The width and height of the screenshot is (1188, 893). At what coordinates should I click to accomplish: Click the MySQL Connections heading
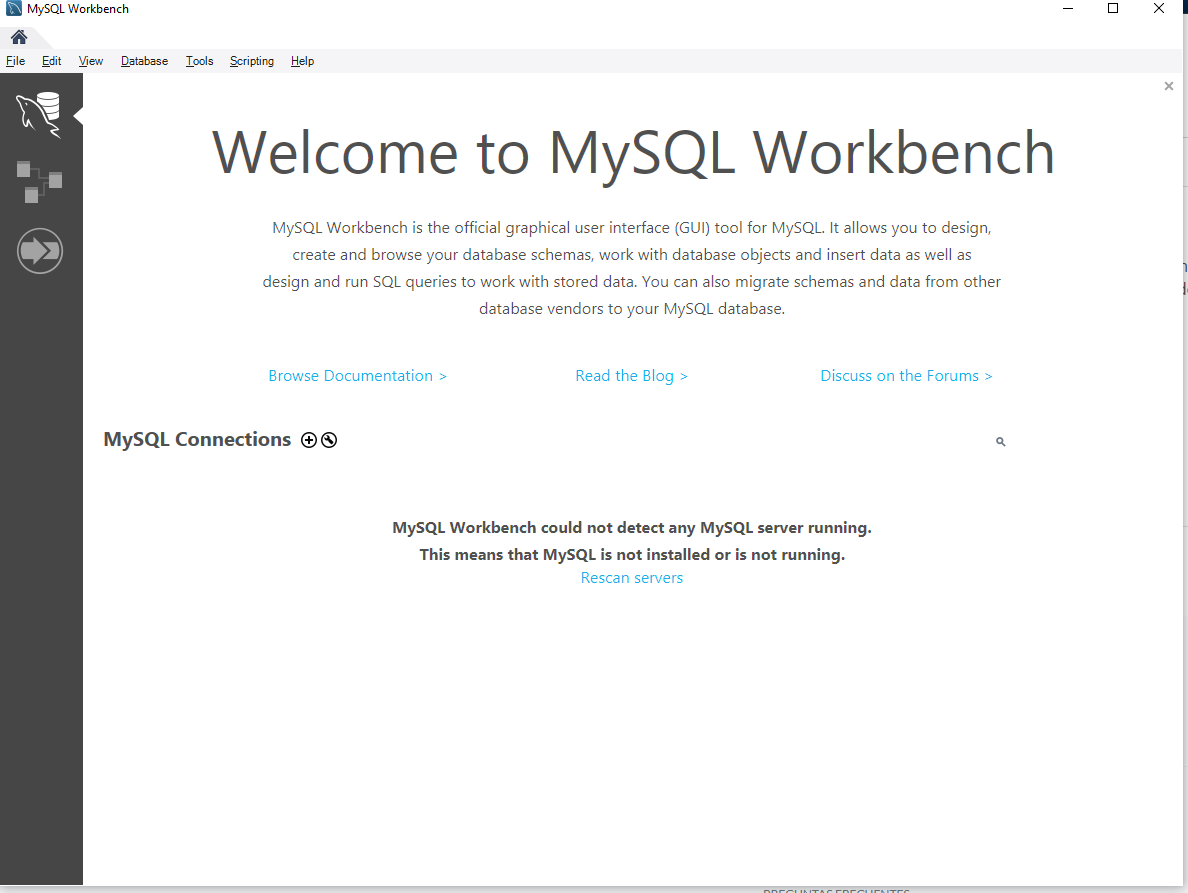pos(197,439)
